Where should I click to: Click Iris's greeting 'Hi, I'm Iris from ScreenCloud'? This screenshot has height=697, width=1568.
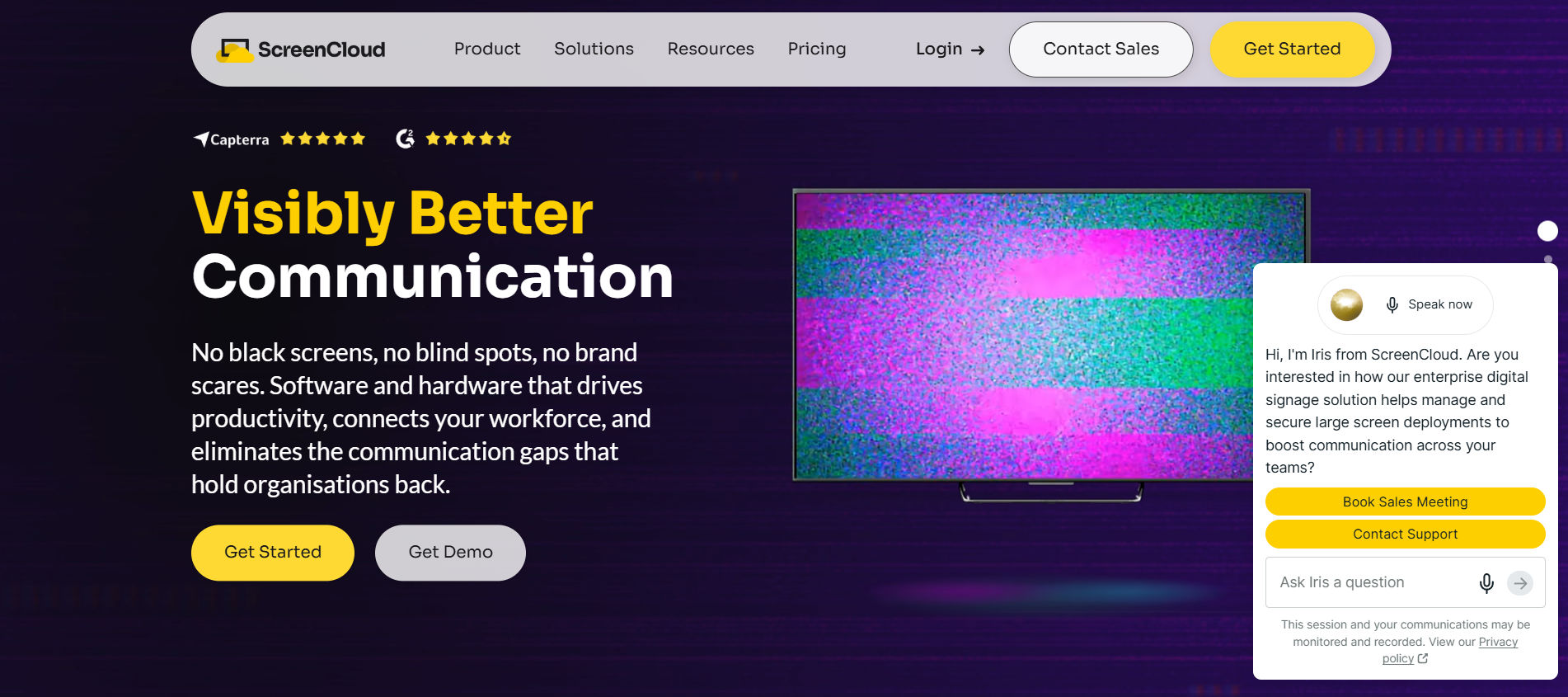click(x=1397, y=411)
